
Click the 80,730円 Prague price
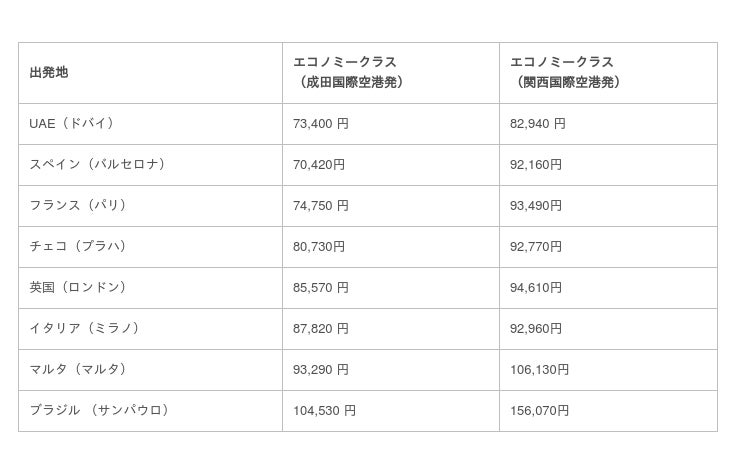point(318,247)
